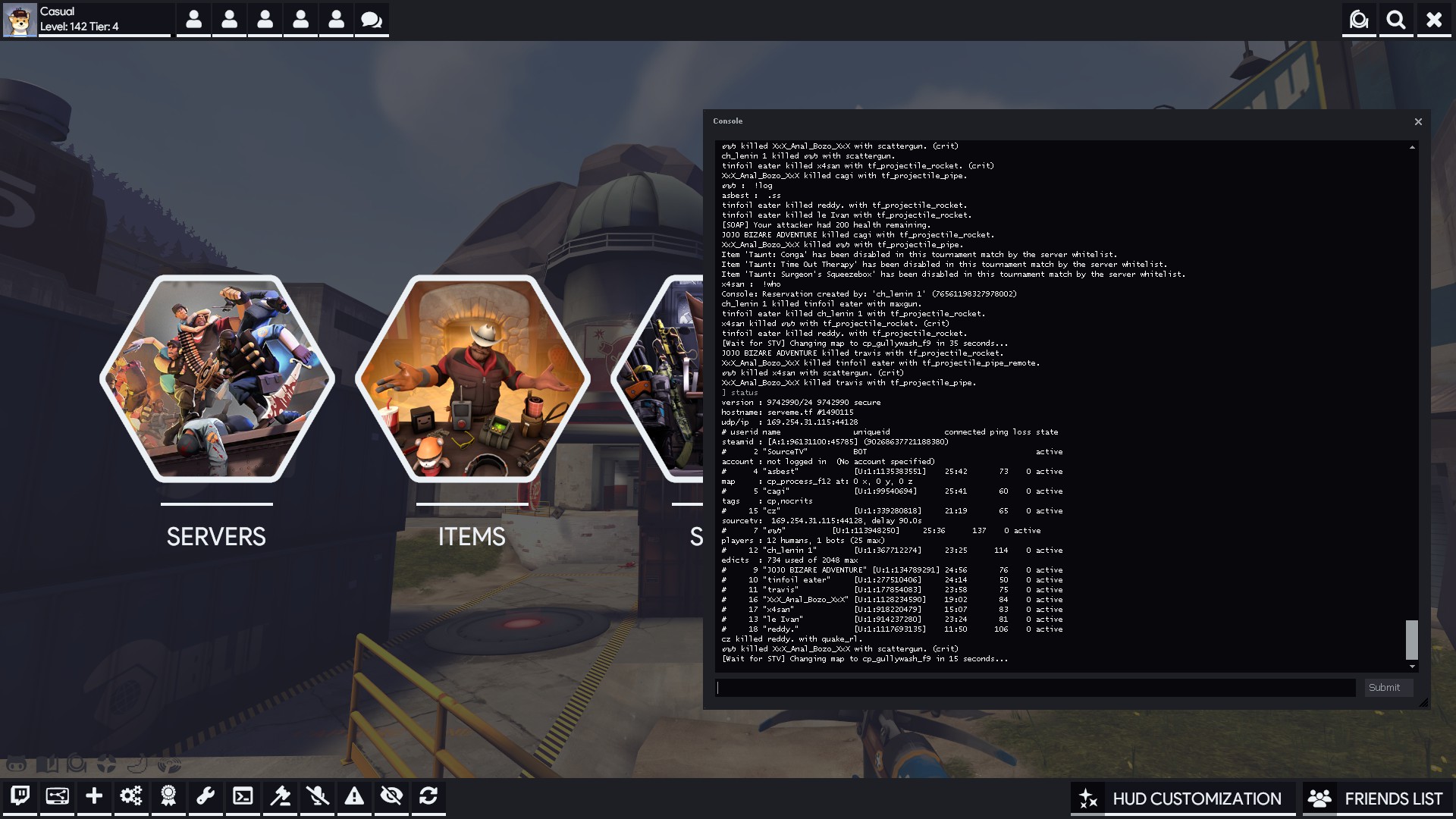Click the warning triangle icon
This screenshot has width=1456, height=819.
354,795
